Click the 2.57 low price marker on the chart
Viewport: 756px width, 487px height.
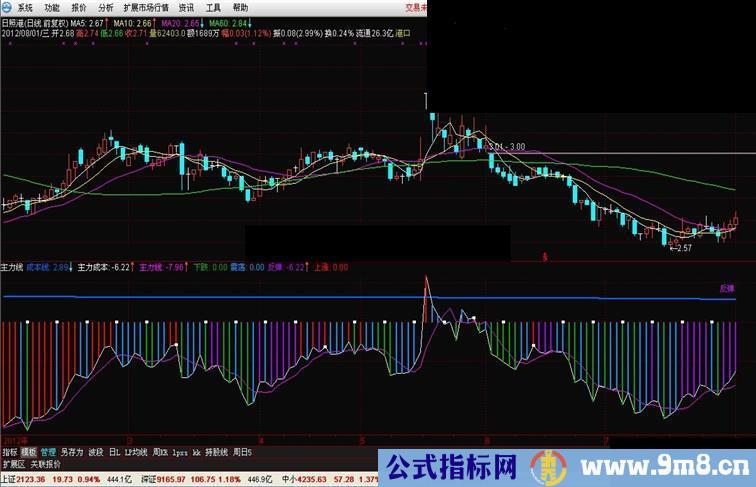680,248
